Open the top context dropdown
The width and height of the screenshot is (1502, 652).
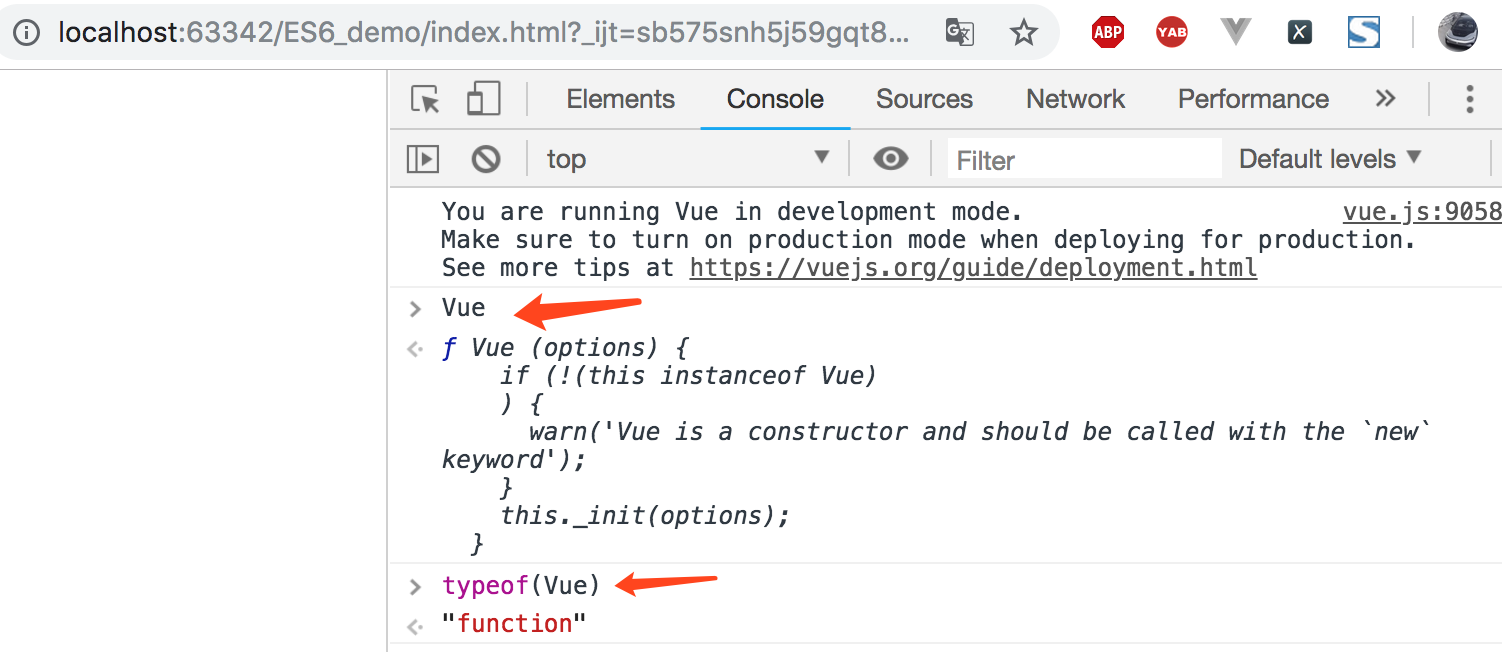(x=688, y=159)
